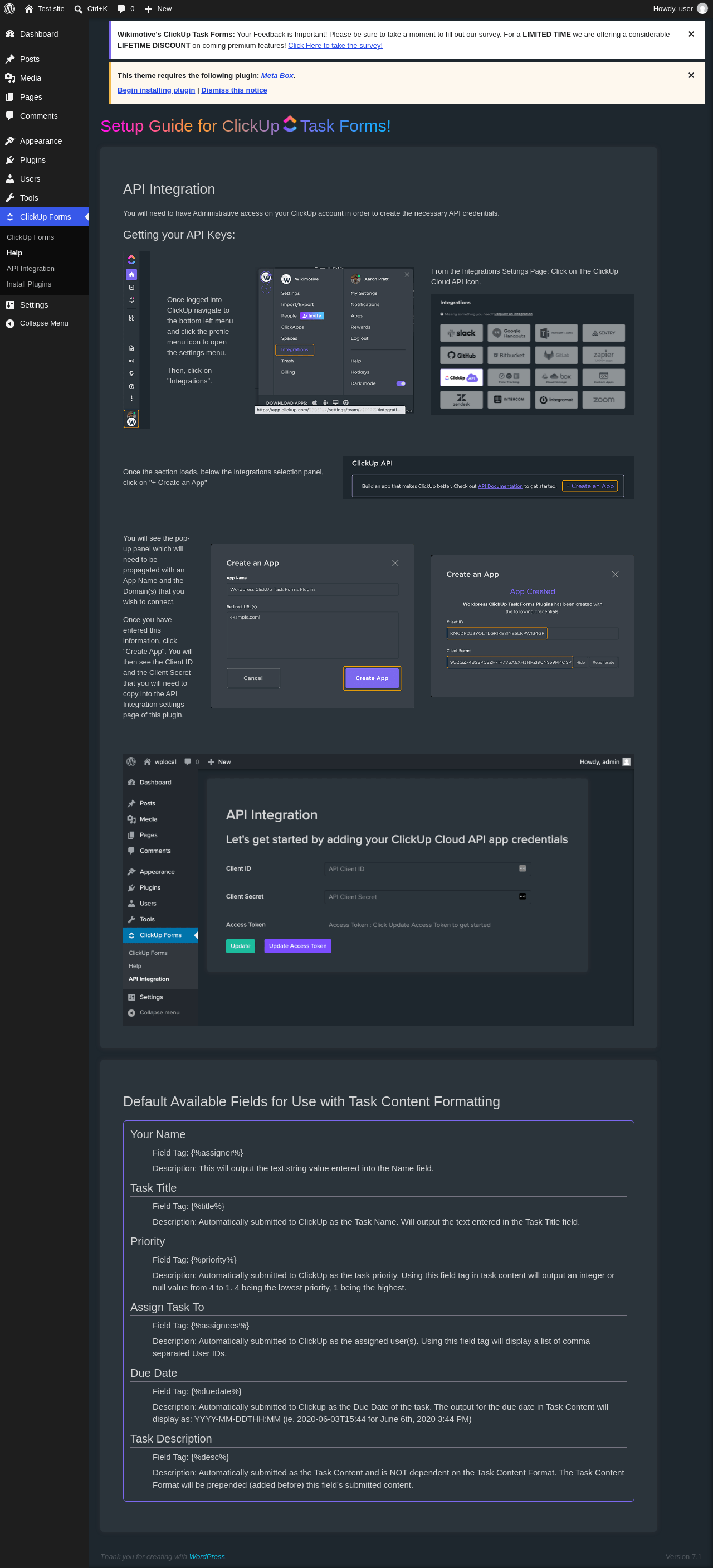Click the ClickUp API 'Create an App' banner image
This screenshot has height=1568, width=713.
[x=489, y=477]
